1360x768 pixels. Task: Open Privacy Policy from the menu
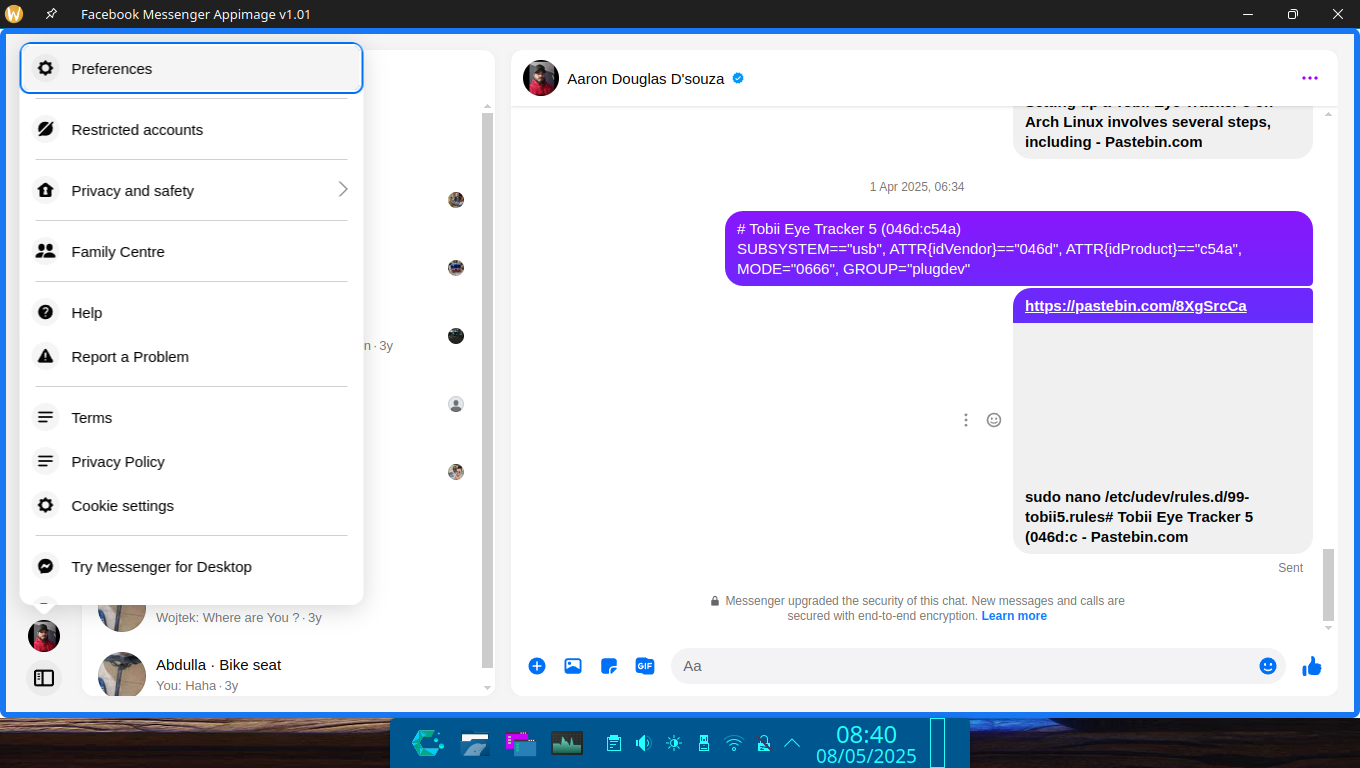[x=191, y=462]
